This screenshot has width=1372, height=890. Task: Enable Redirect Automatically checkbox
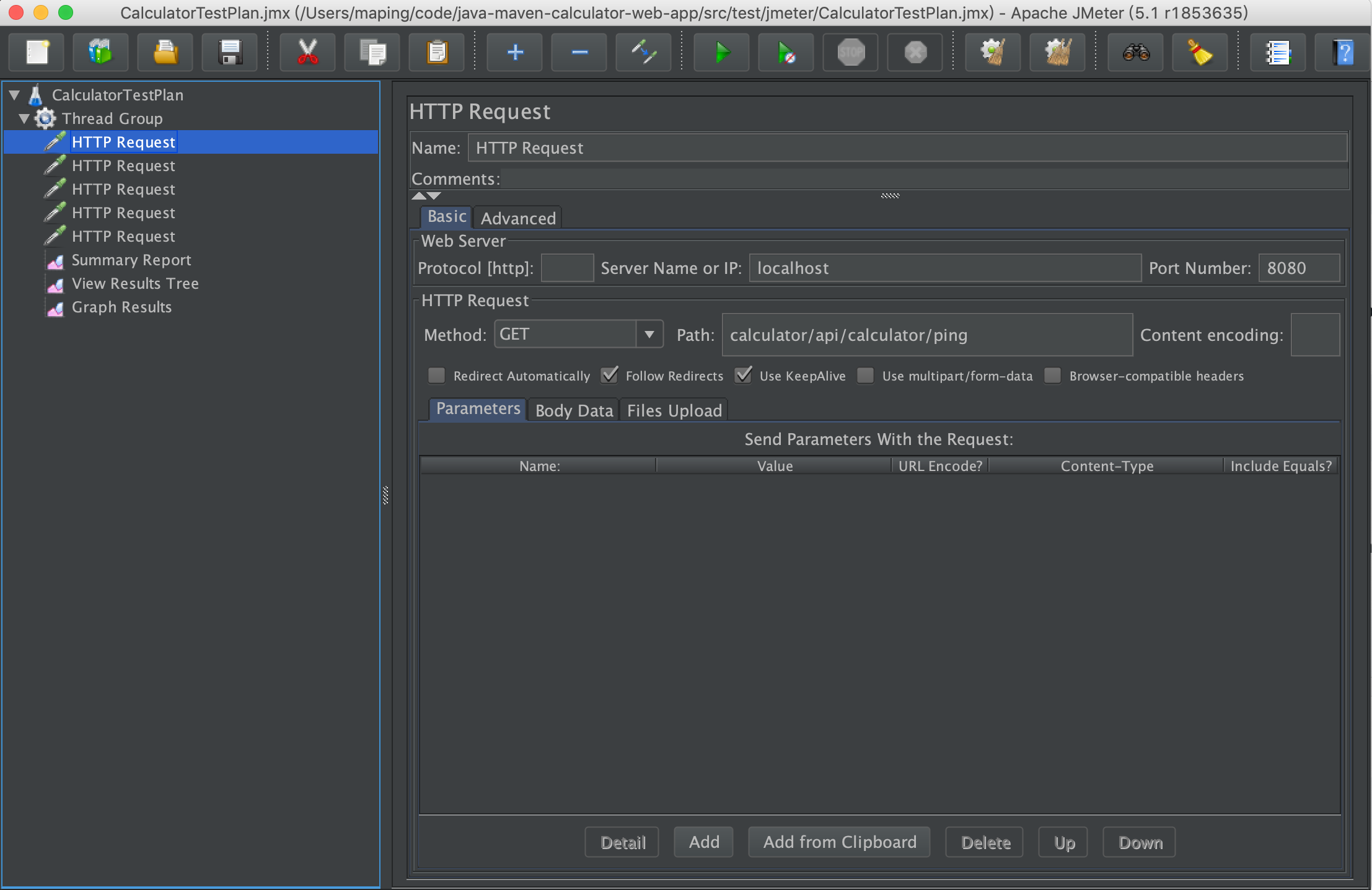437,376
